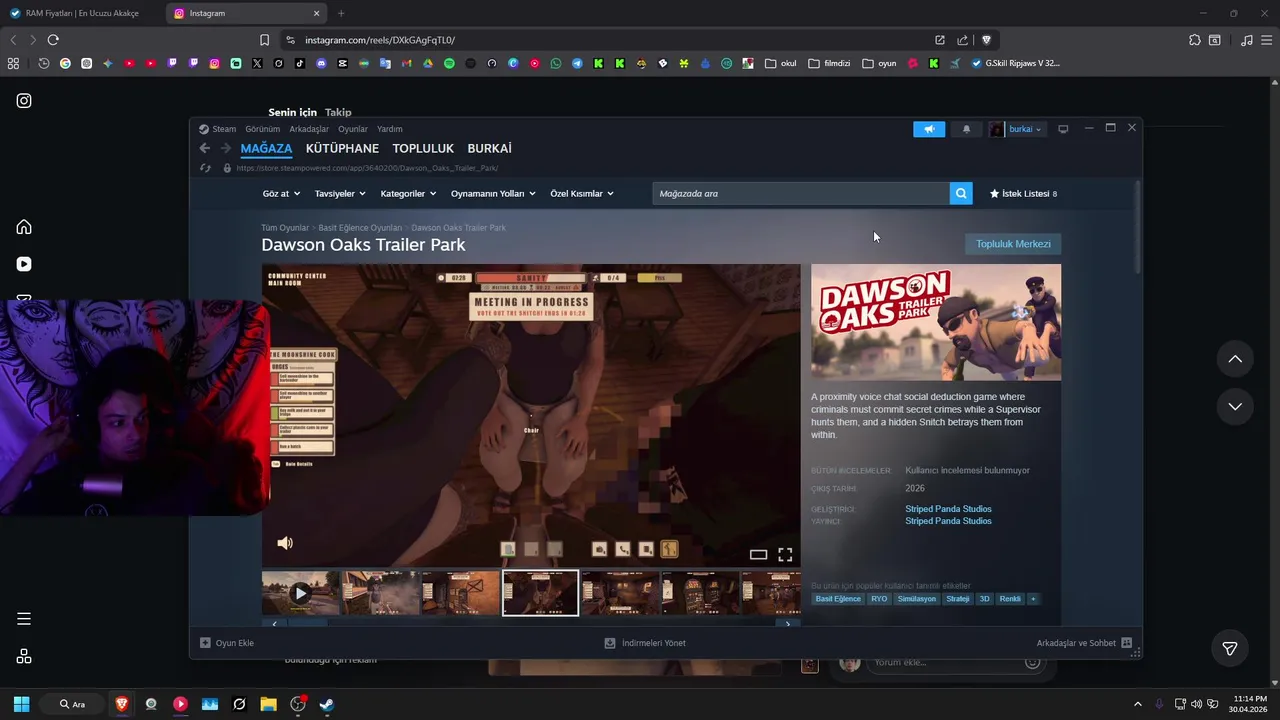Open Basit Eğlence Oyunları breadcrumb

[360, 228]
